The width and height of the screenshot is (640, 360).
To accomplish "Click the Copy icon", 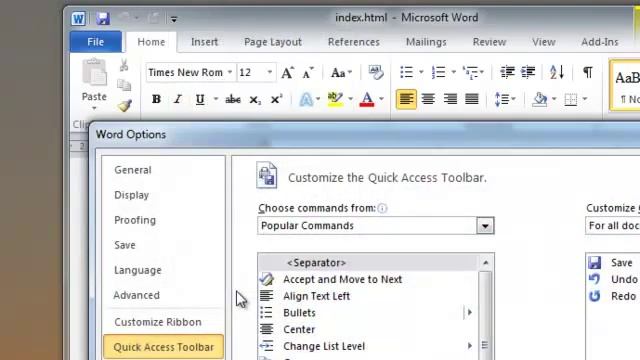I will click(x=124, y=85).
